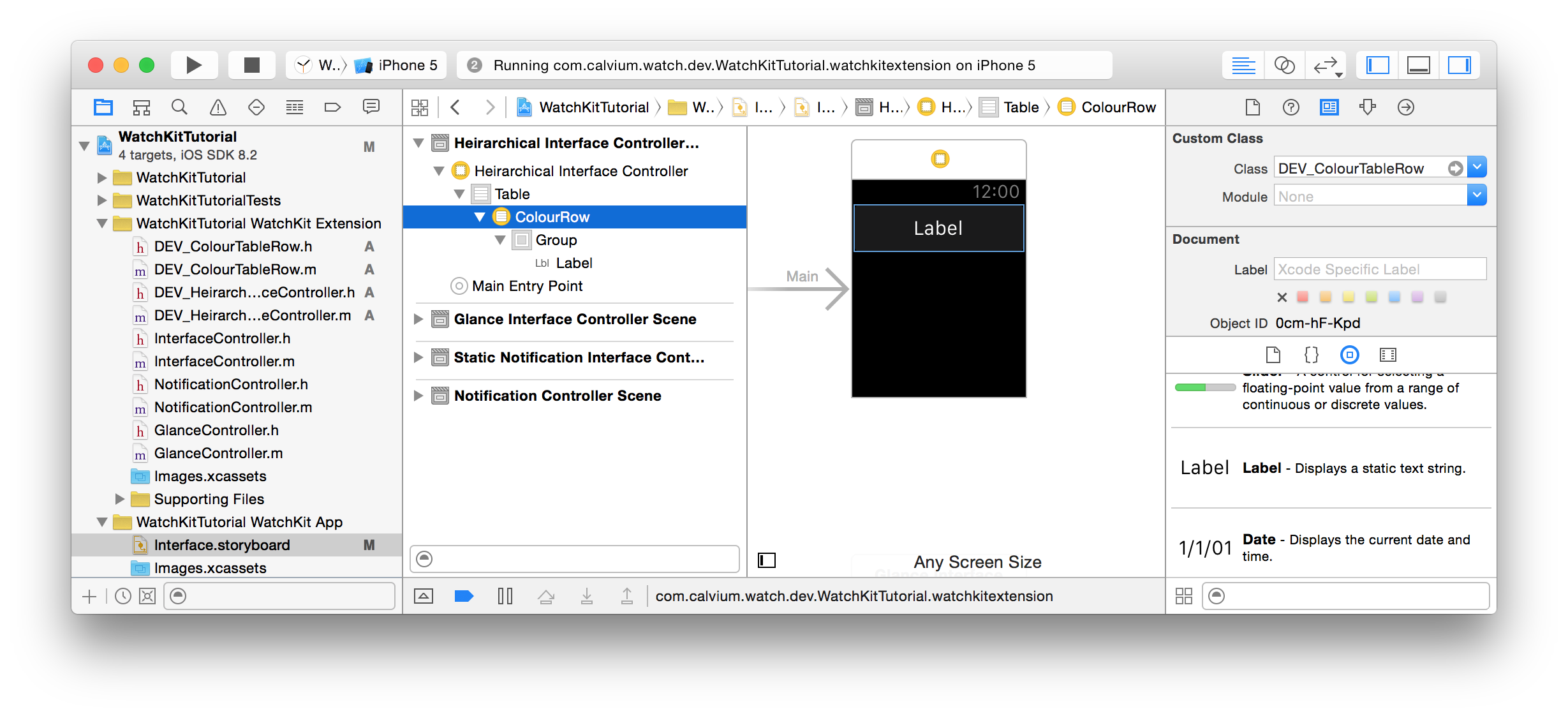
Task: Open DEV_ColourTableRow.m file
Action: 235,269
